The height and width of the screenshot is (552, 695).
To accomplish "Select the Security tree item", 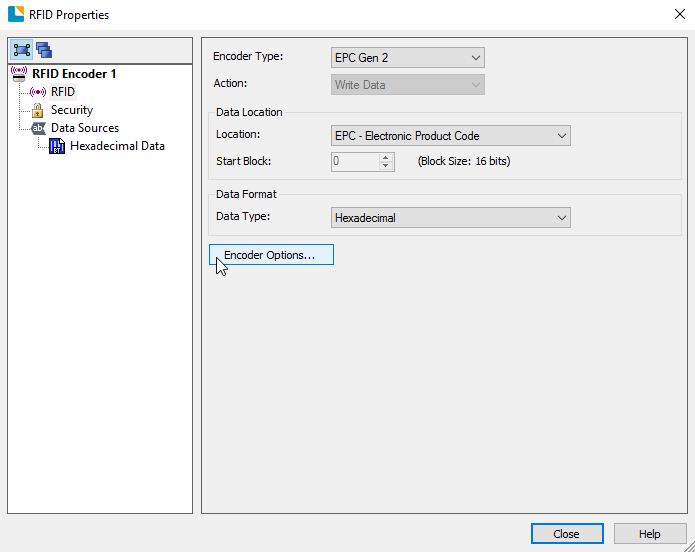I will click(72, 110).
